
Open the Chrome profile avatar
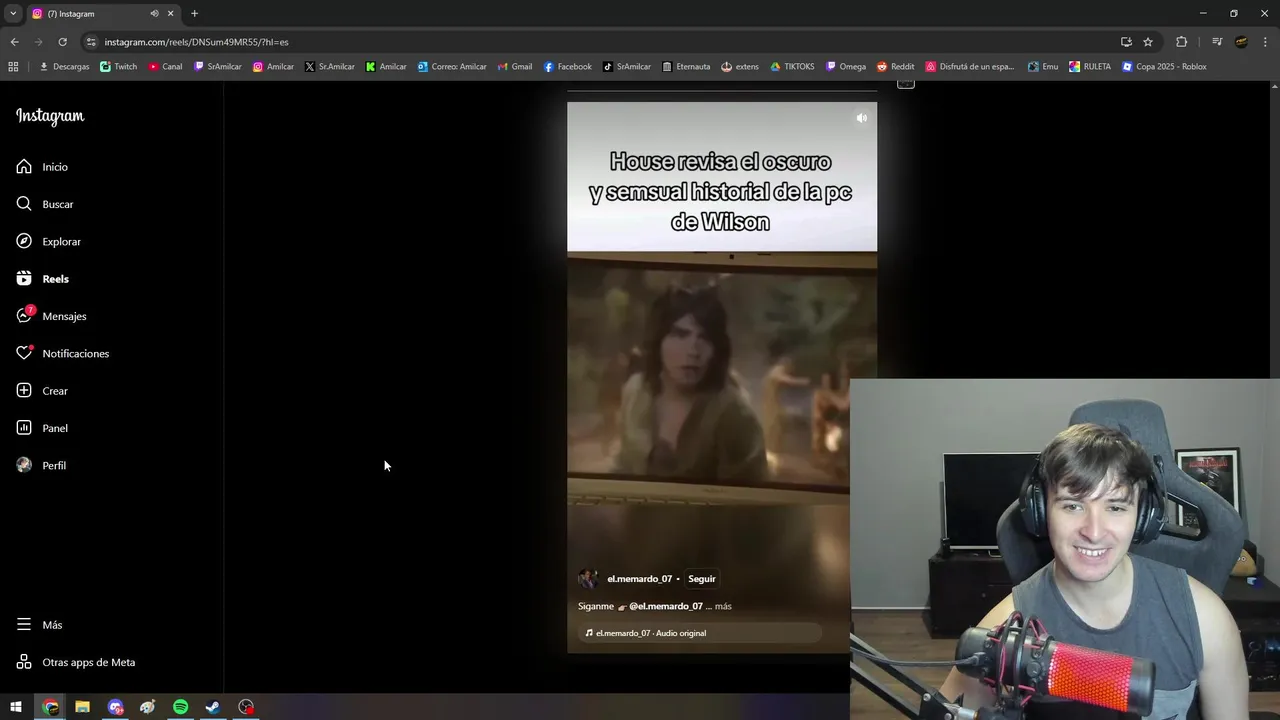1241,42
